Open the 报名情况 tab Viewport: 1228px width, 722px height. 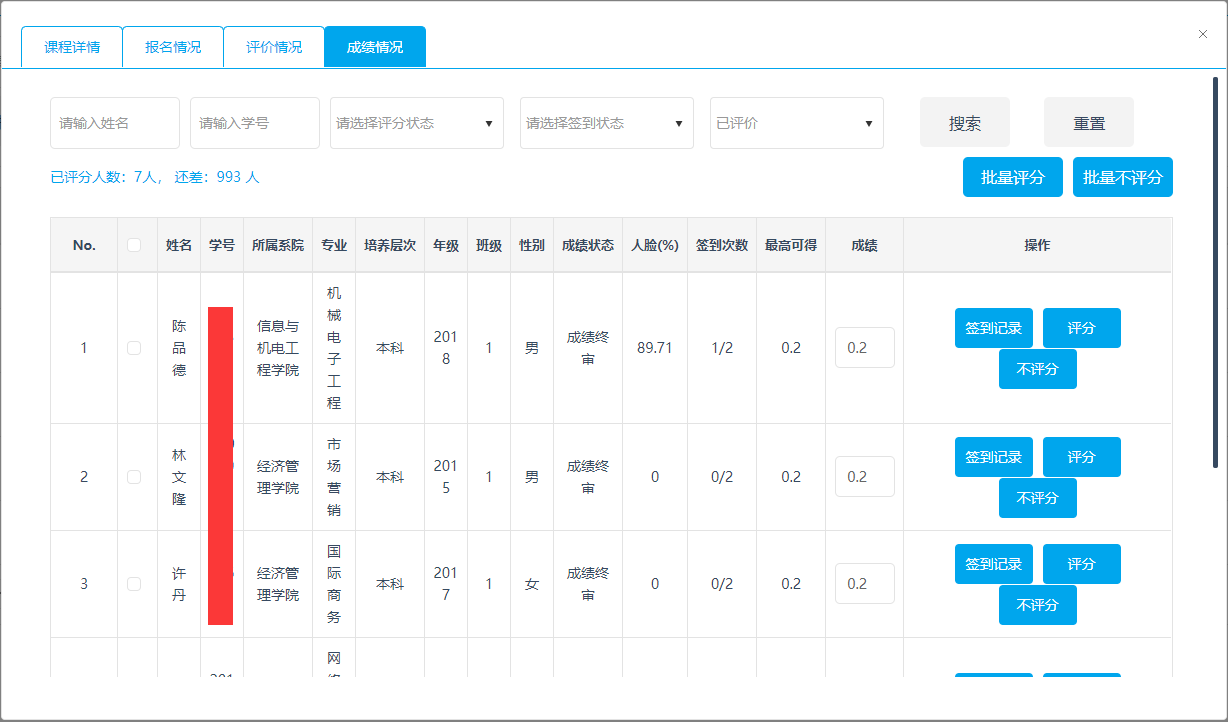(x=173, y=47)
